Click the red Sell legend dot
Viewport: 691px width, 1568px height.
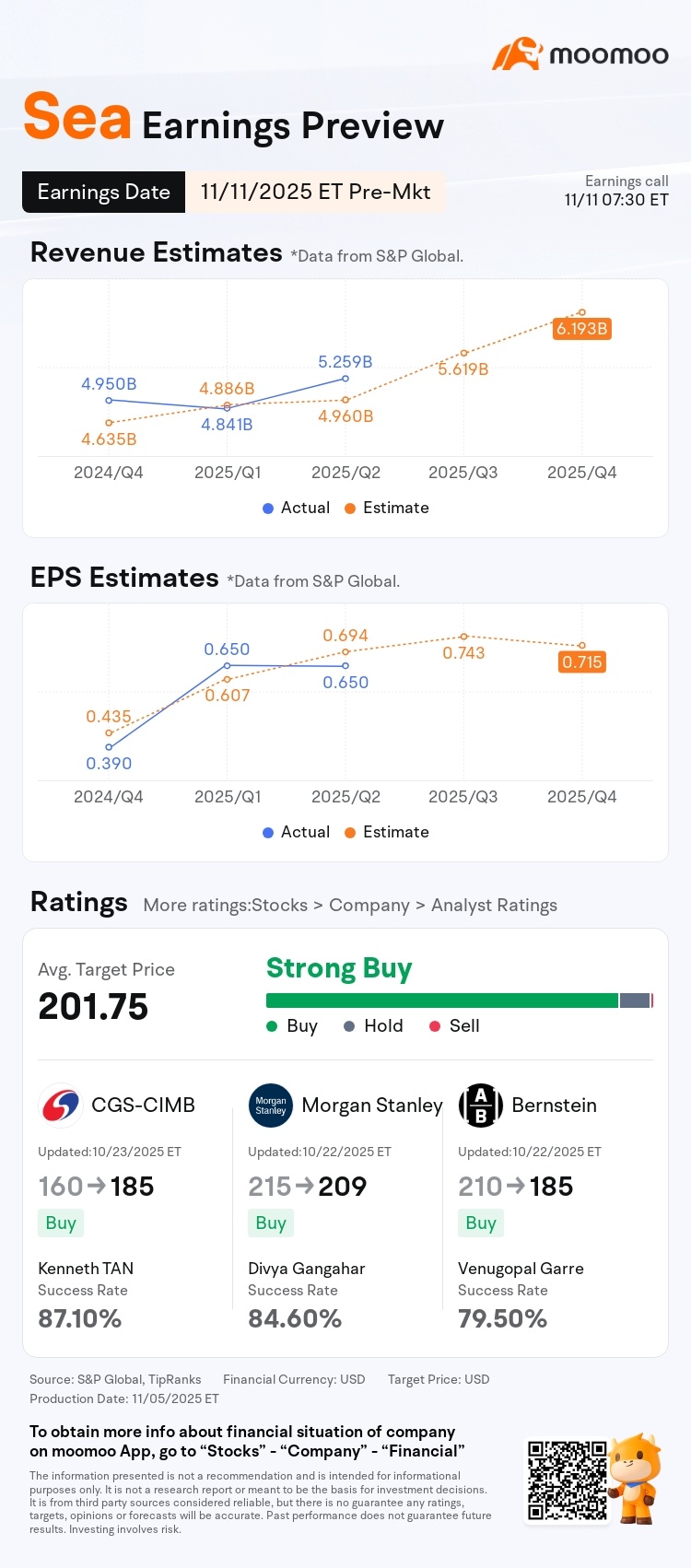[435, 1026]
